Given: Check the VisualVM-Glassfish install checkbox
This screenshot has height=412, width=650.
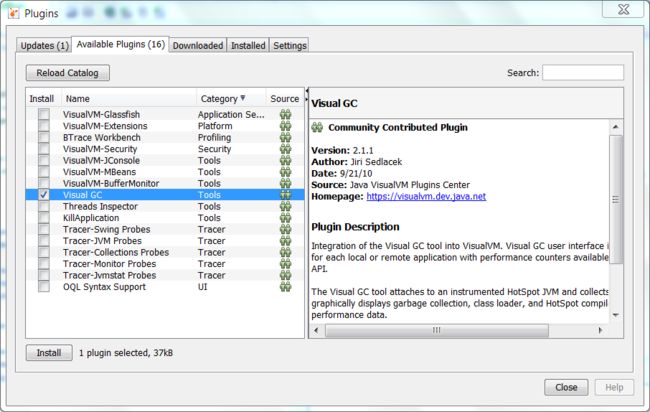Looking at the screenshot, I should (x=44, y=114).
